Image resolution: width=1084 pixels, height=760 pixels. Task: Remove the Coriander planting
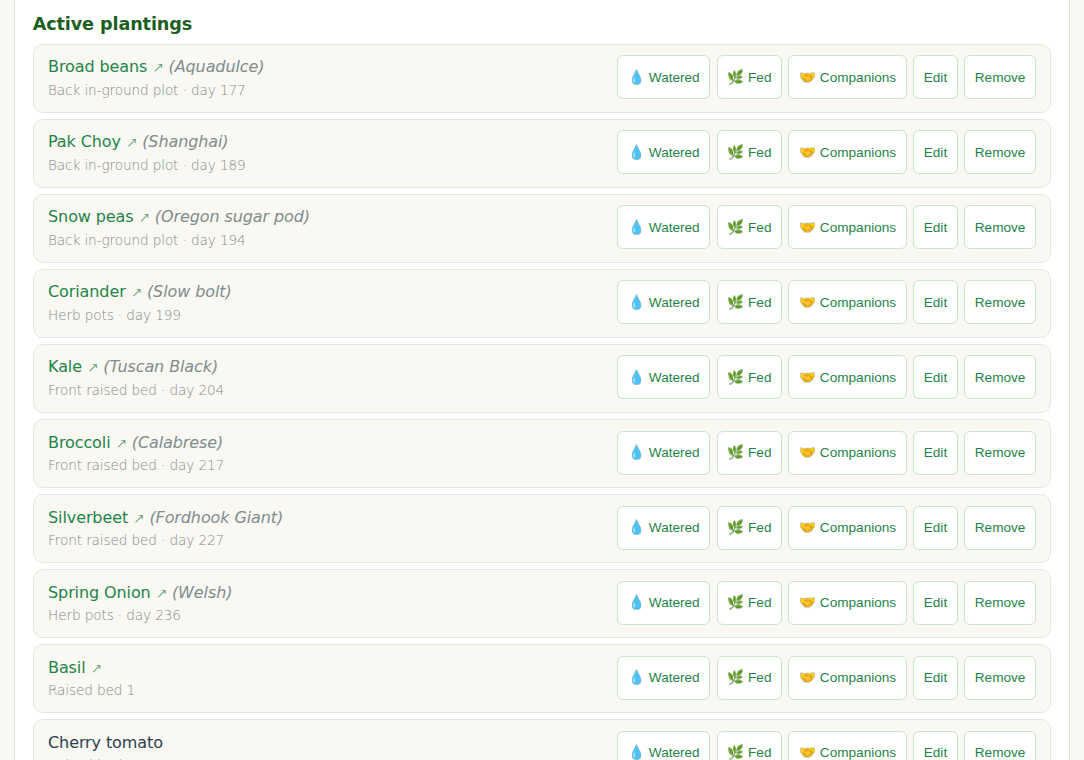[1000, 302]
